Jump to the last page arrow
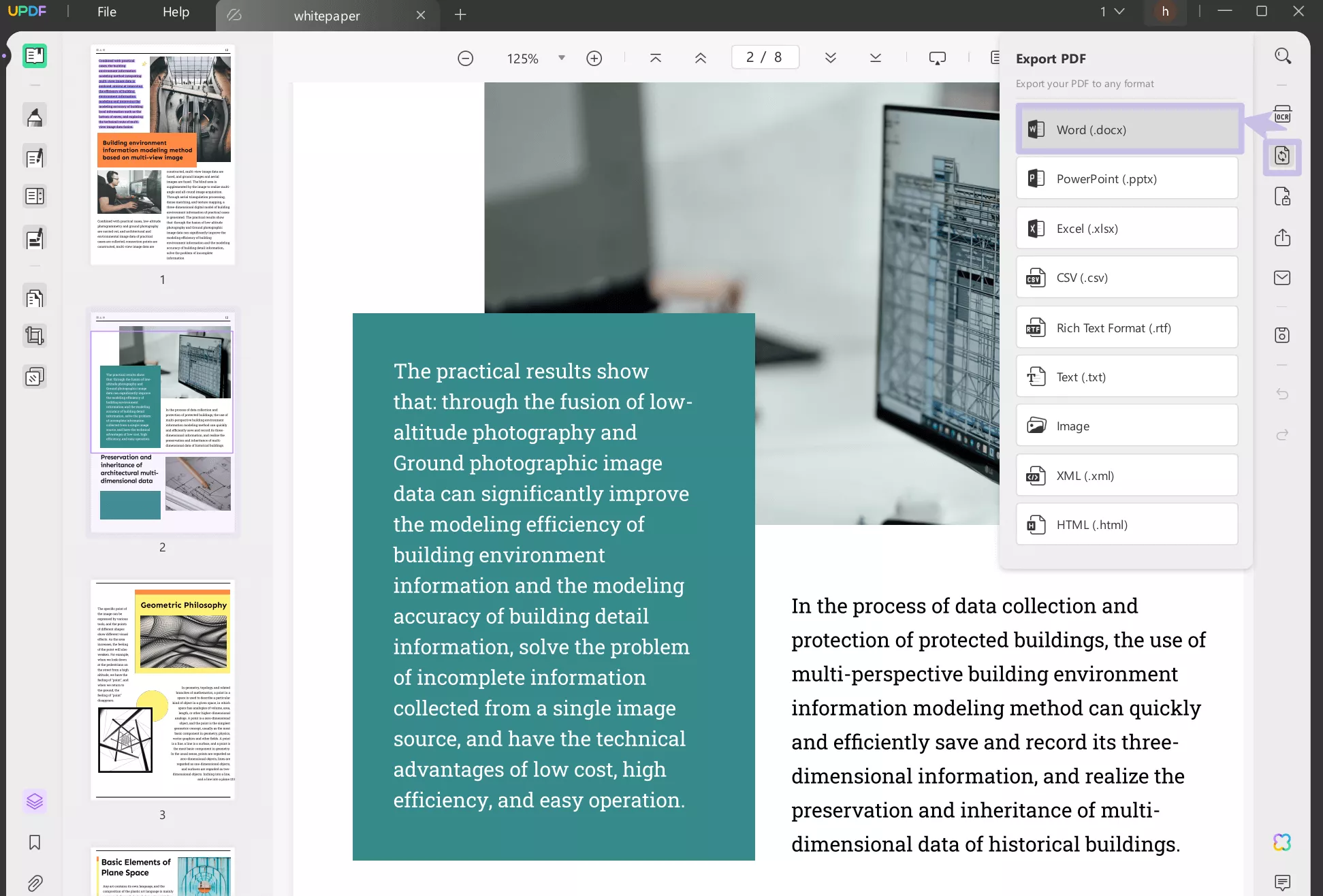Viewport: 1323px width, 896px height. 876,59
